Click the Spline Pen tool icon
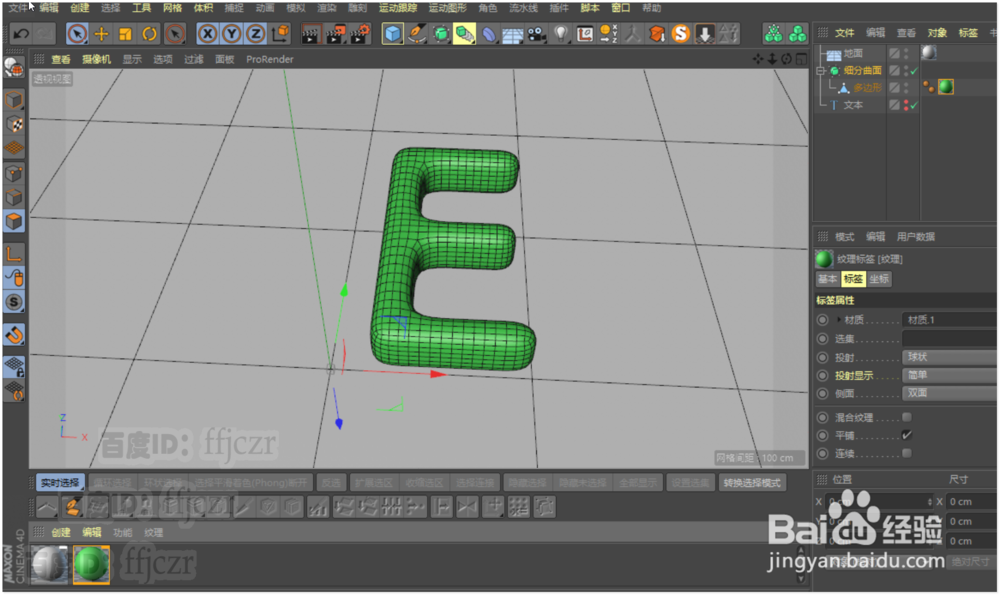Viewport: 1000px width, 595px height. (x=416, y=34)
